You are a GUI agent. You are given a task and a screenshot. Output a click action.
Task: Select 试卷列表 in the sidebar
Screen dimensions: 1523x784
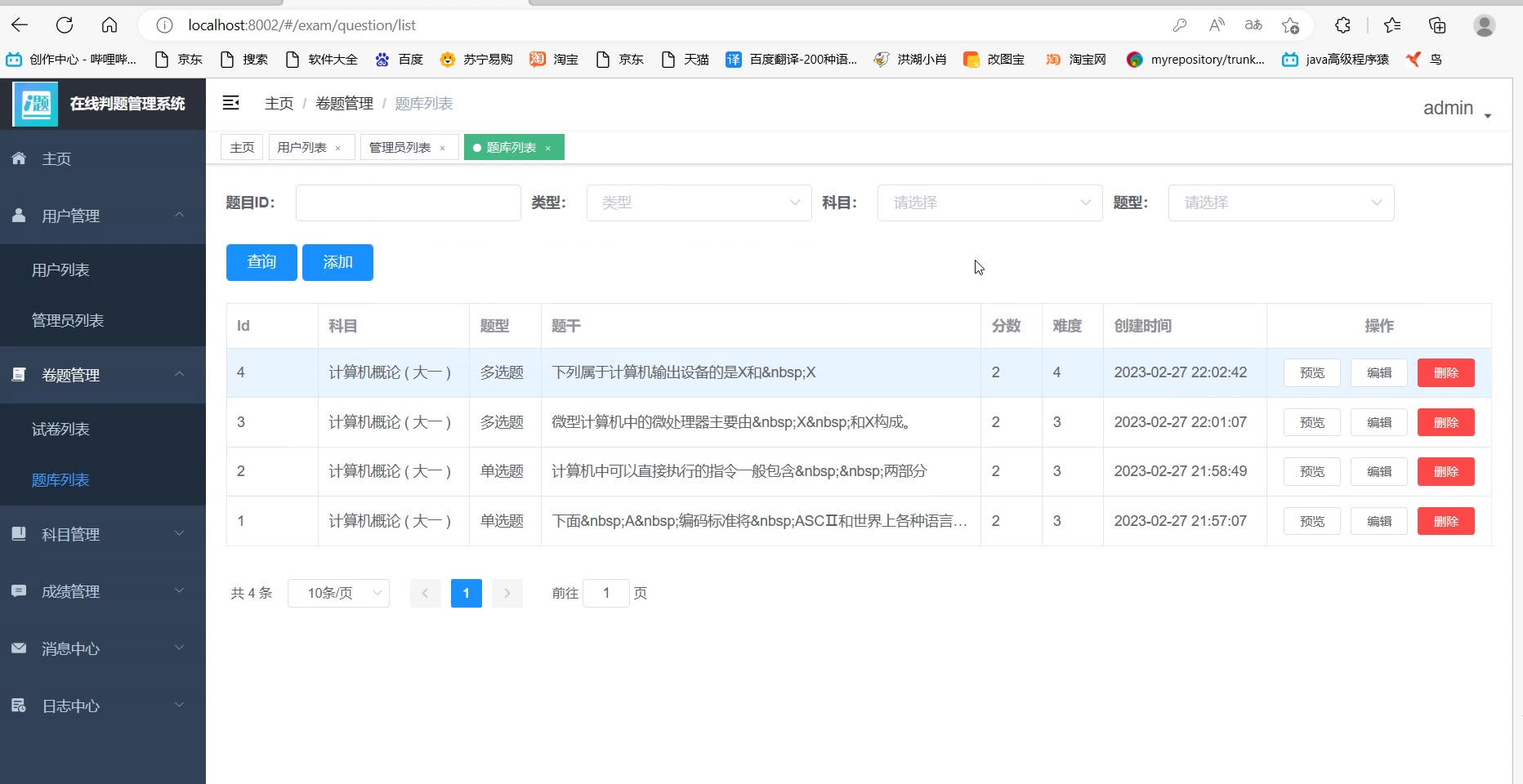pos(60,430)
